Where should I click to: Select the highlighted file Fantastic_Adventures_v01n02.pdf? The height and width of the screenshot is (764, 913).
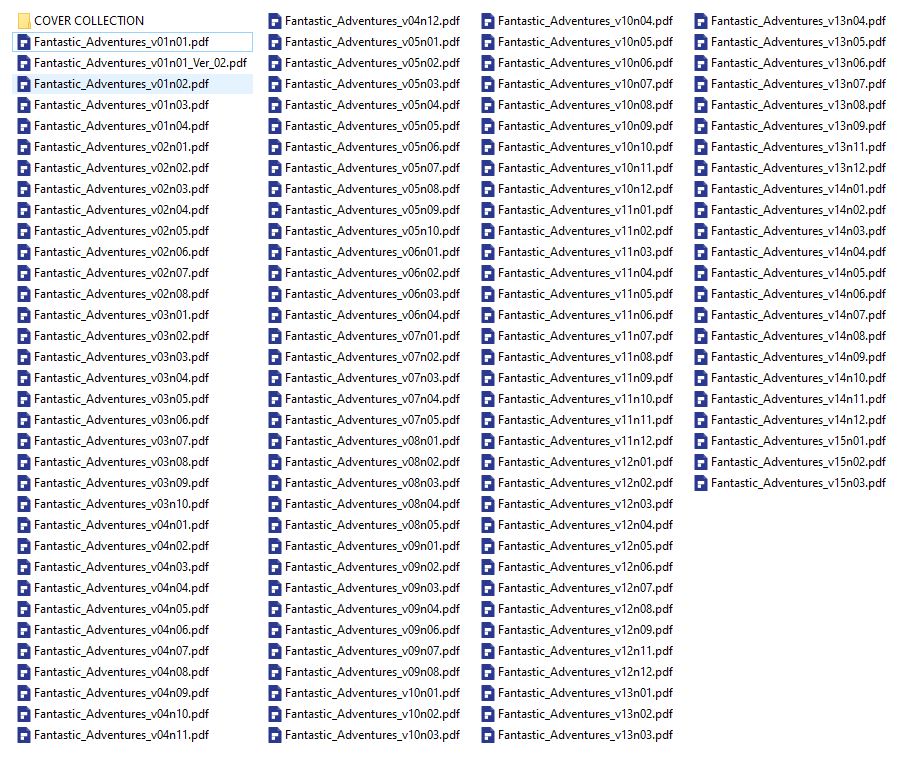[x=121, y=84]
